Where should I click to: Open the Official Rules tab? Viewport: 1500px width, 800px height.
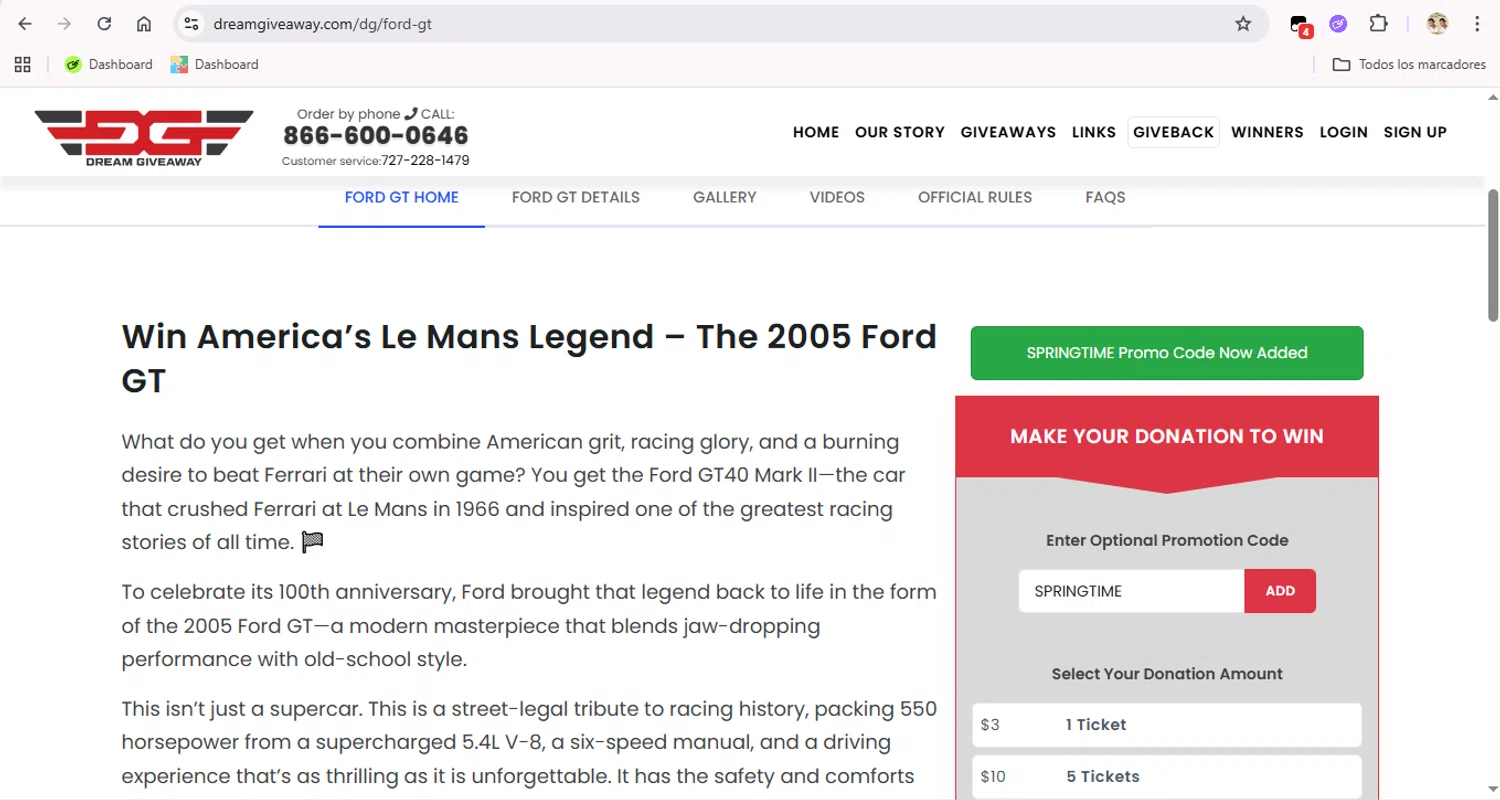974,197
